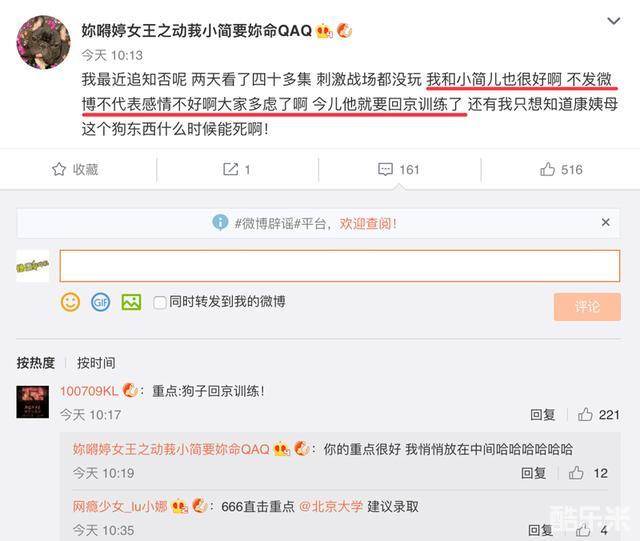The image size is (640, 541).
Task: Focus the comment text input box
Action: 340,266
